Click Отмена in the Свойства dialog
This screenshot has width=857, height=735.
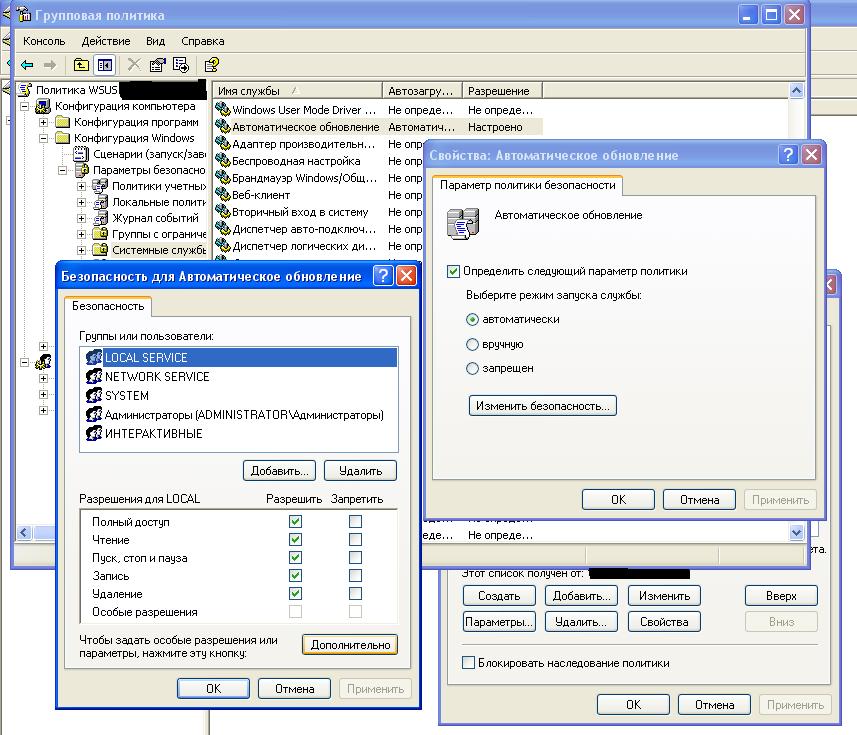coord(699,499)
